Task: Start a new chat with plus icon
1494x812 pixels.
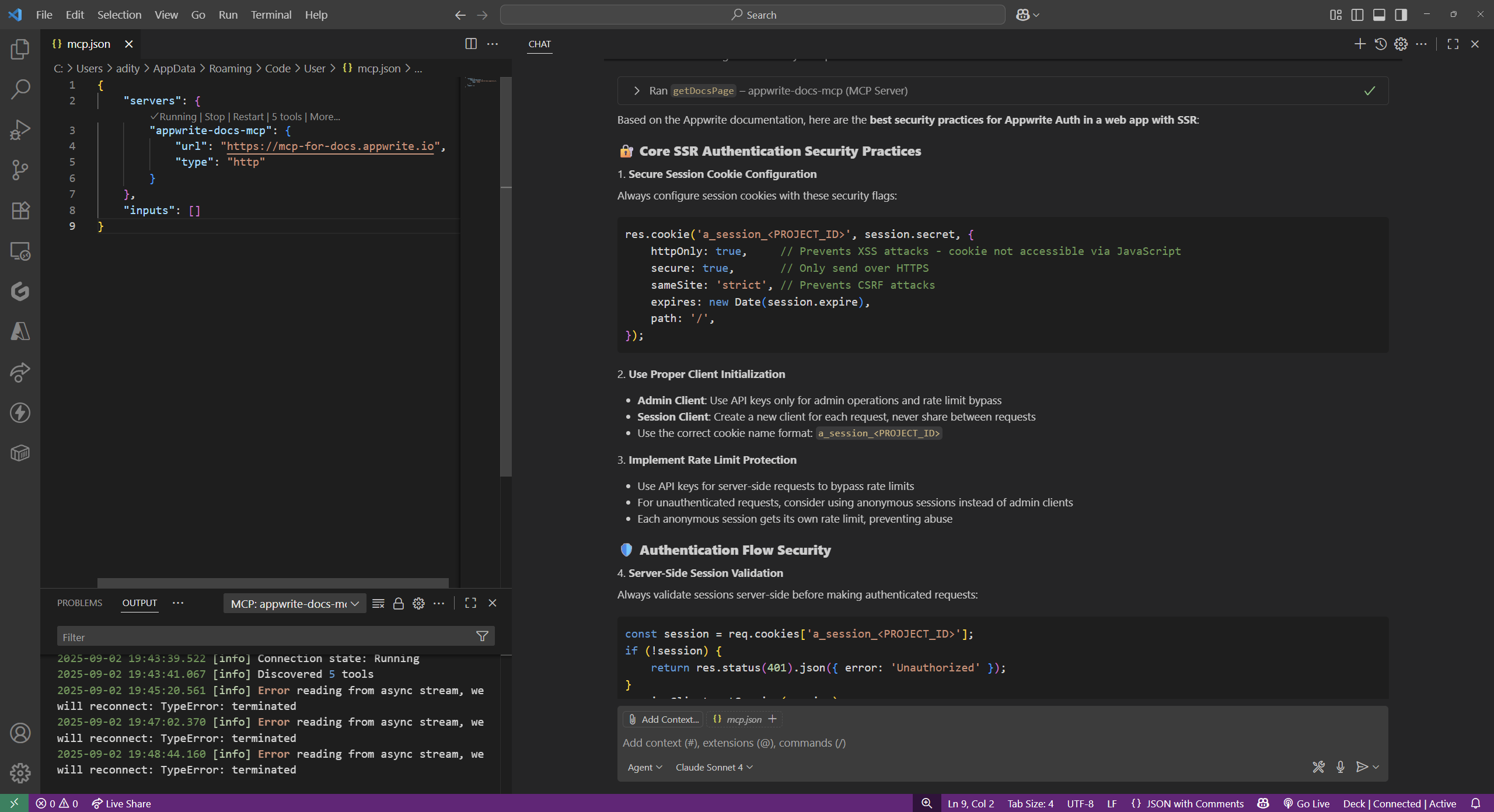Action: coord(1360,44)
